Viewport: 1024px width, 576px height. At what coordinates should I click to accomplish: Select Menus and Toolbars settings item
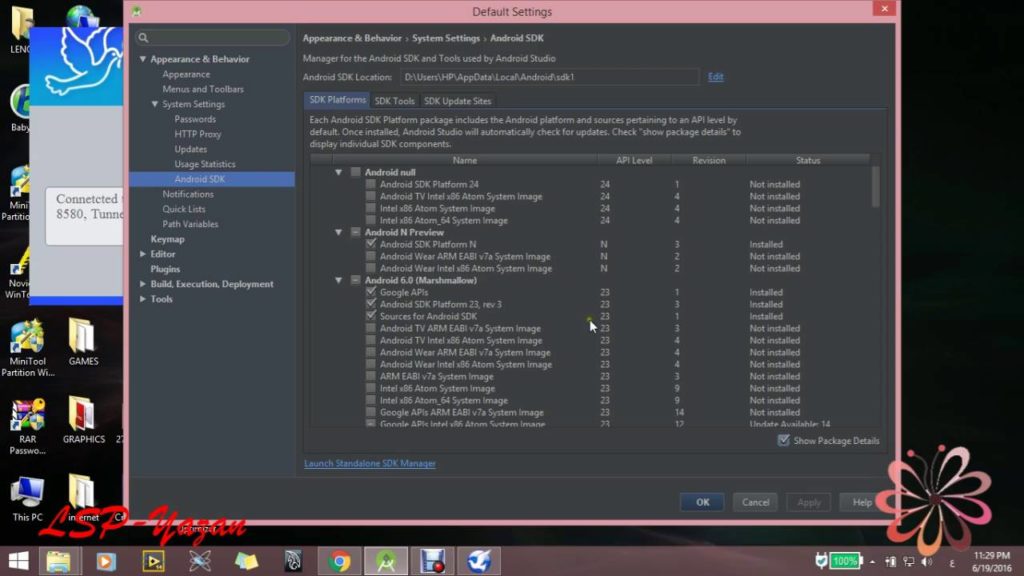[x=203, y=89]
